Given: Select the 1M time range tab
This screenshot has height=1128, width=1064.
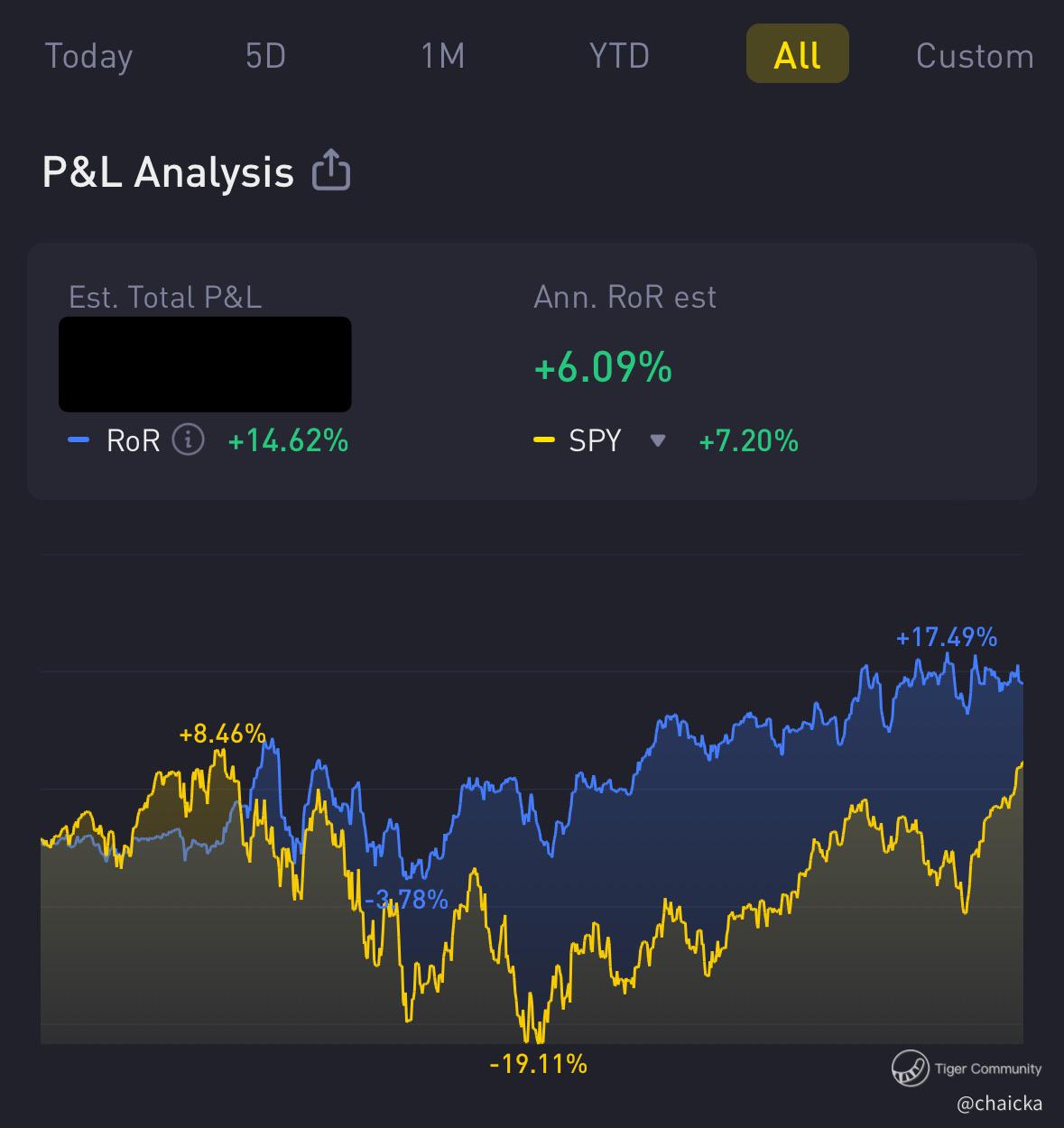Looking at the screenshot, I should pos(443,56).
